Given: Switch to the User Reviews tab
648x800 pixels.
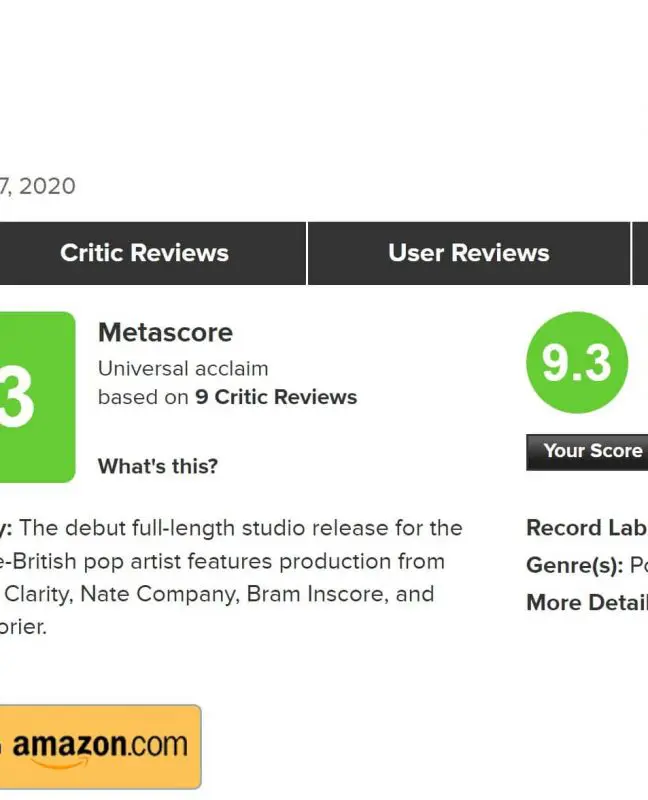Looking at the screenshot, I should (468, 253).
